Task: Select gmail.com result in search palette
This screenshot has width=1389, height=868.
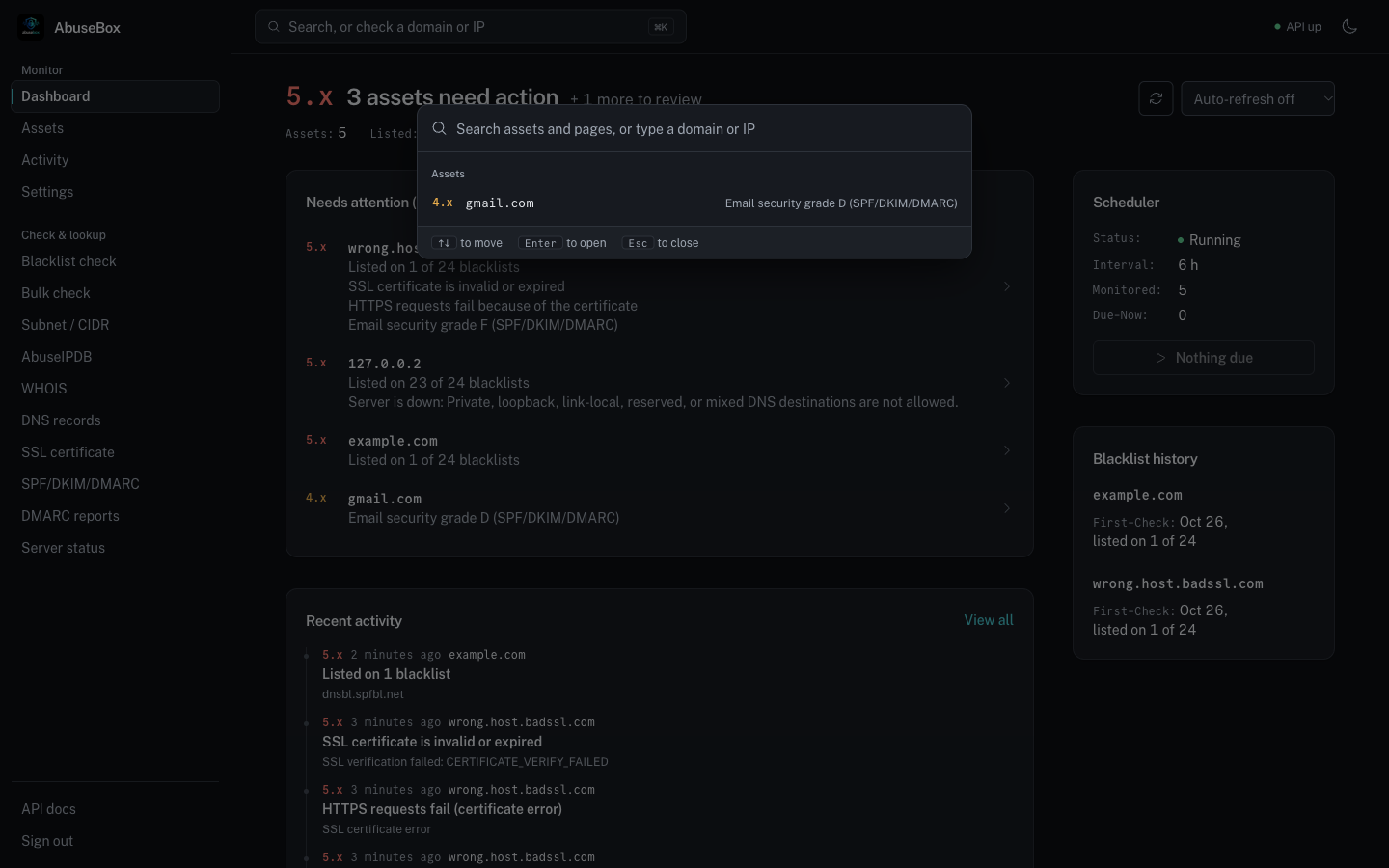Action: coord(694,203)
